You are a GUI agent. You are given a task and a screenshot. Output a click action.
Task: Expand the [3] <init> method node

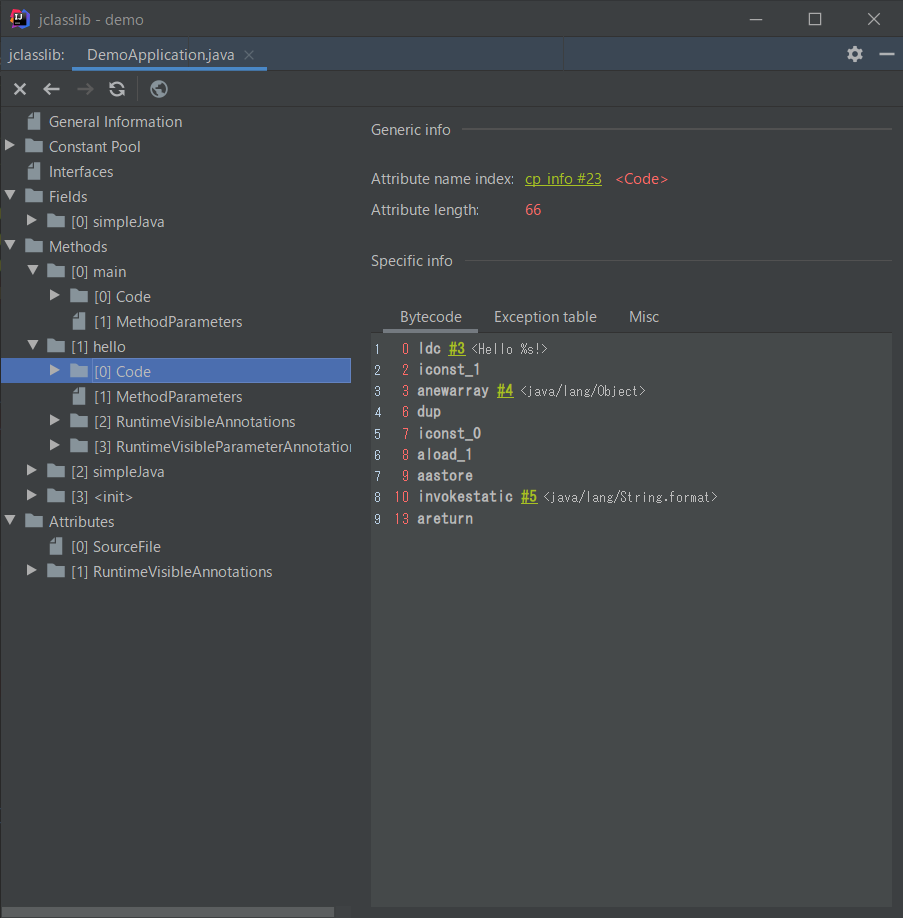[33, 496]
